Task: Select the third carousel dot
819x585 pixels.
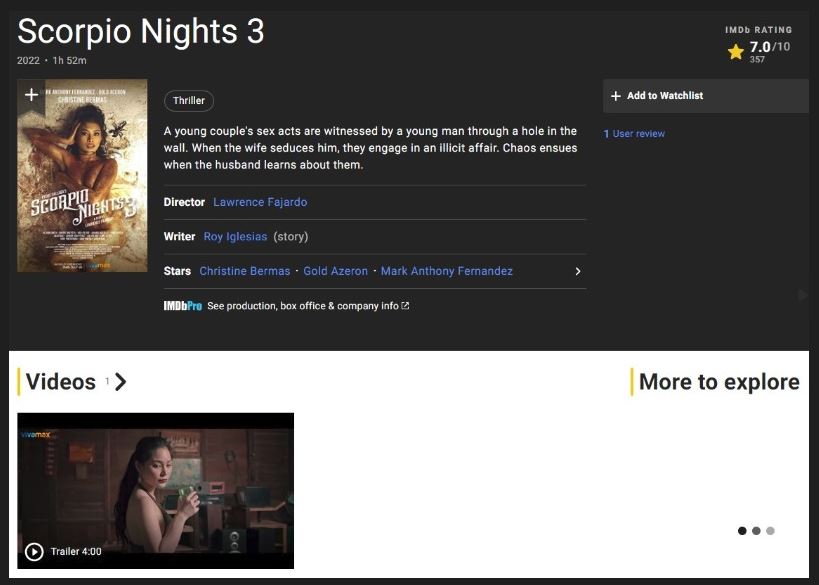Action: 770,531
